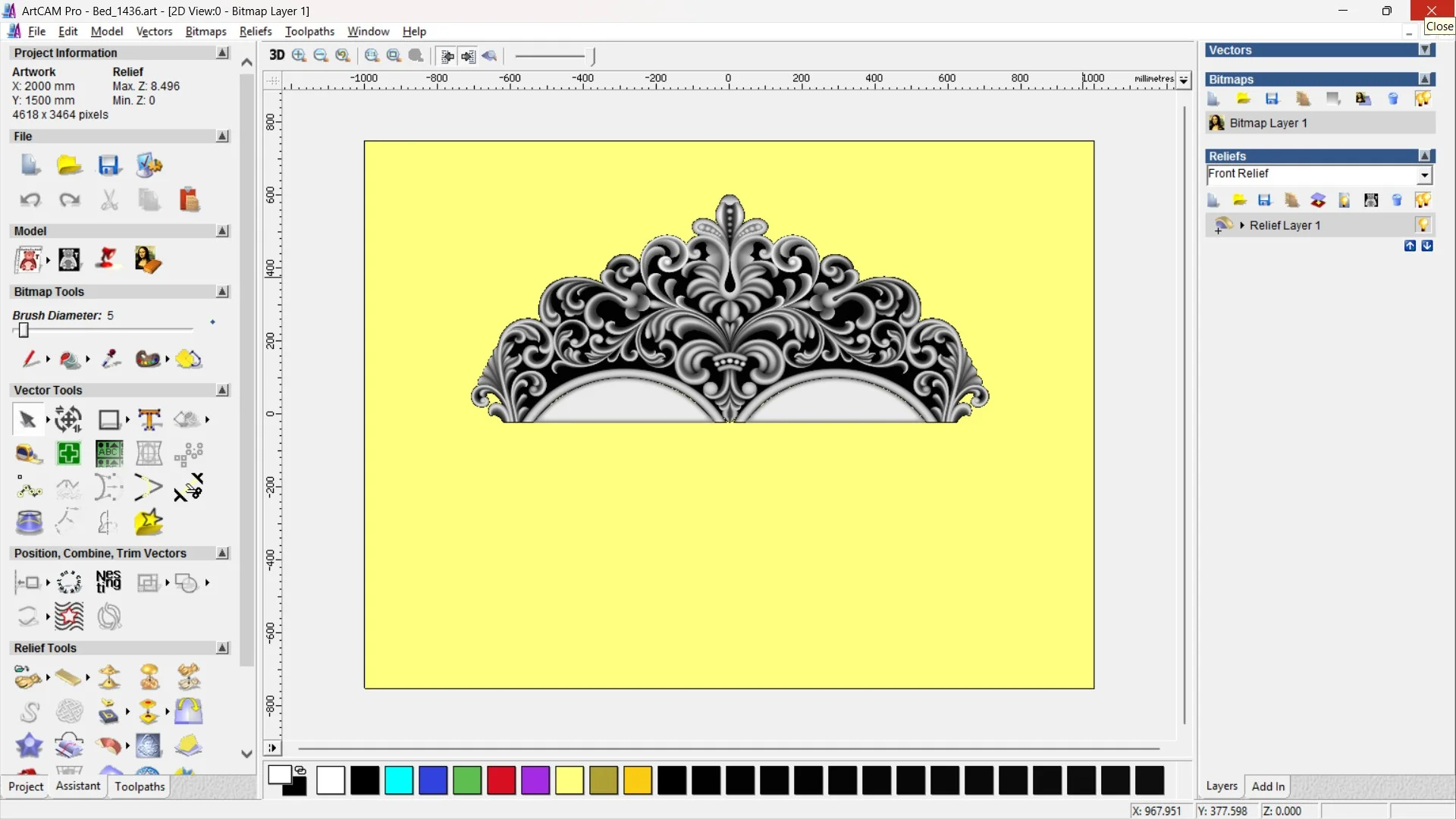
Task: Select Bitmap Layer 1 in list
Action: point(1268,123)
